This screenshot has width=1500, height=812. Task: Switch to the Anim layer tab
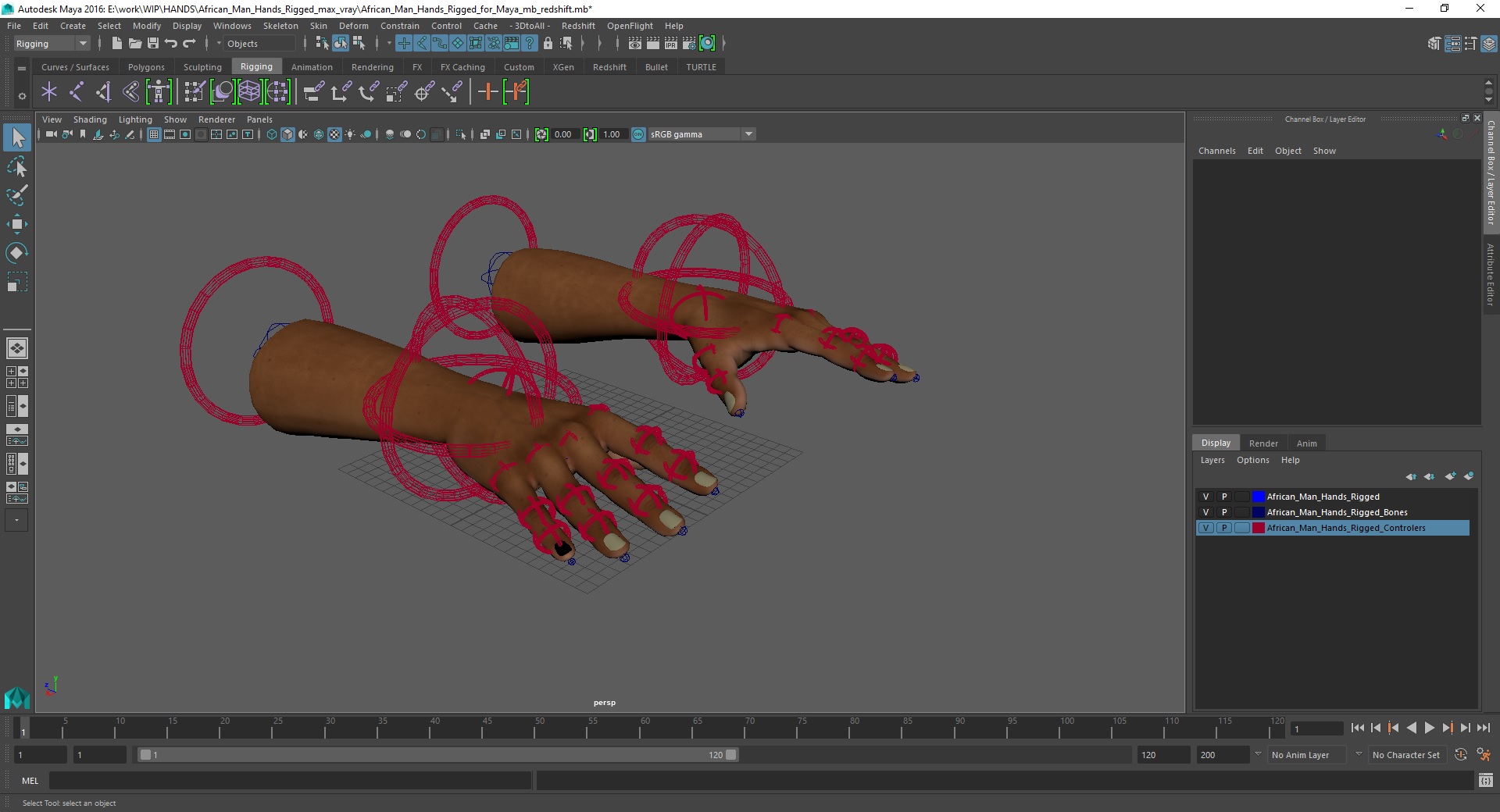(1306, 443)
